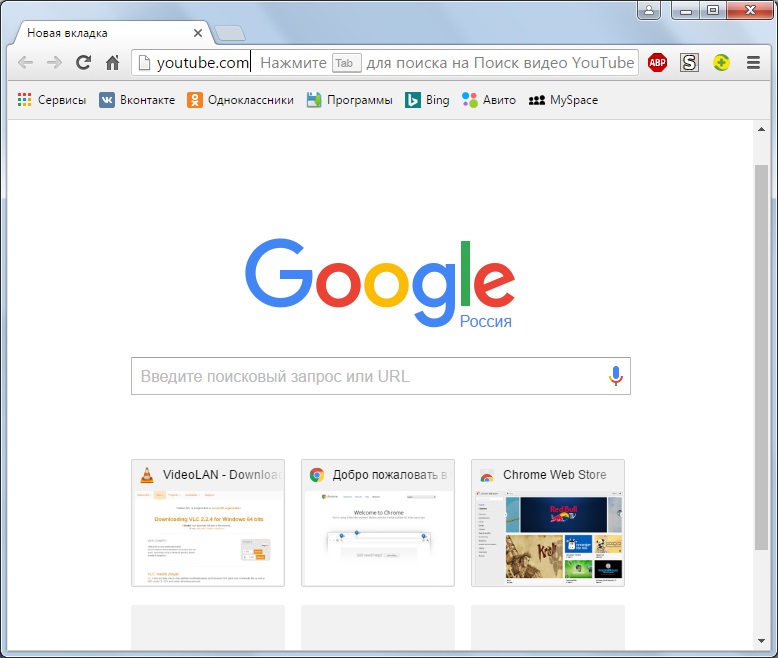Viewport: 778px width, 658px height.
Task: Open a new tab with the tab button
Action: [x=230, y=33]
